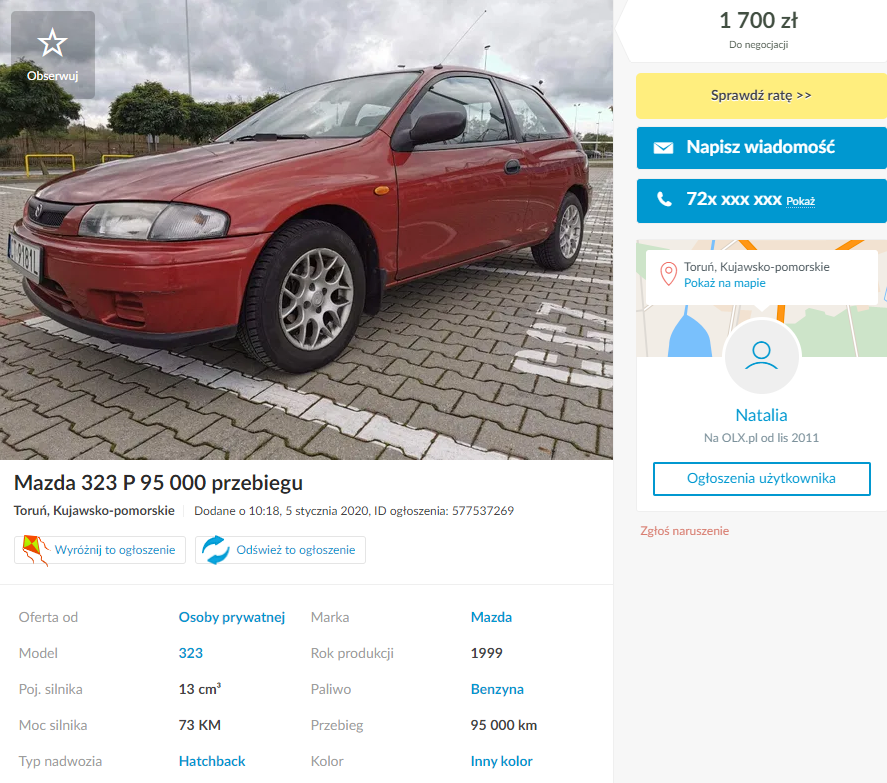Image resolution: width=887 pixels, height=783 pixels.
Task: Open Pokaż na mapie link
Action: (x=725, y=283)
